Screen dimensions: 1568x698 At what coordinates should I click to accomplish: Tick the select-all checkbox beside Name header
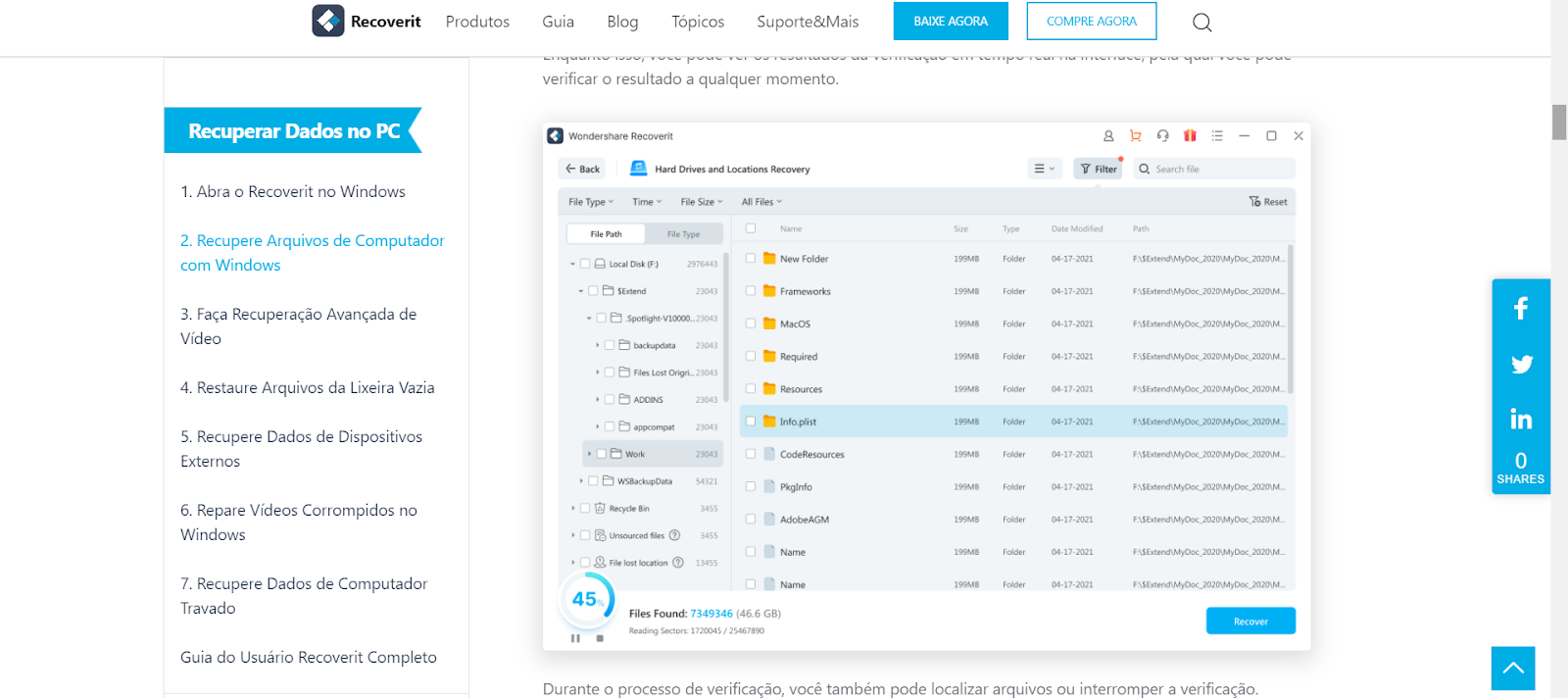click(751, 228)
